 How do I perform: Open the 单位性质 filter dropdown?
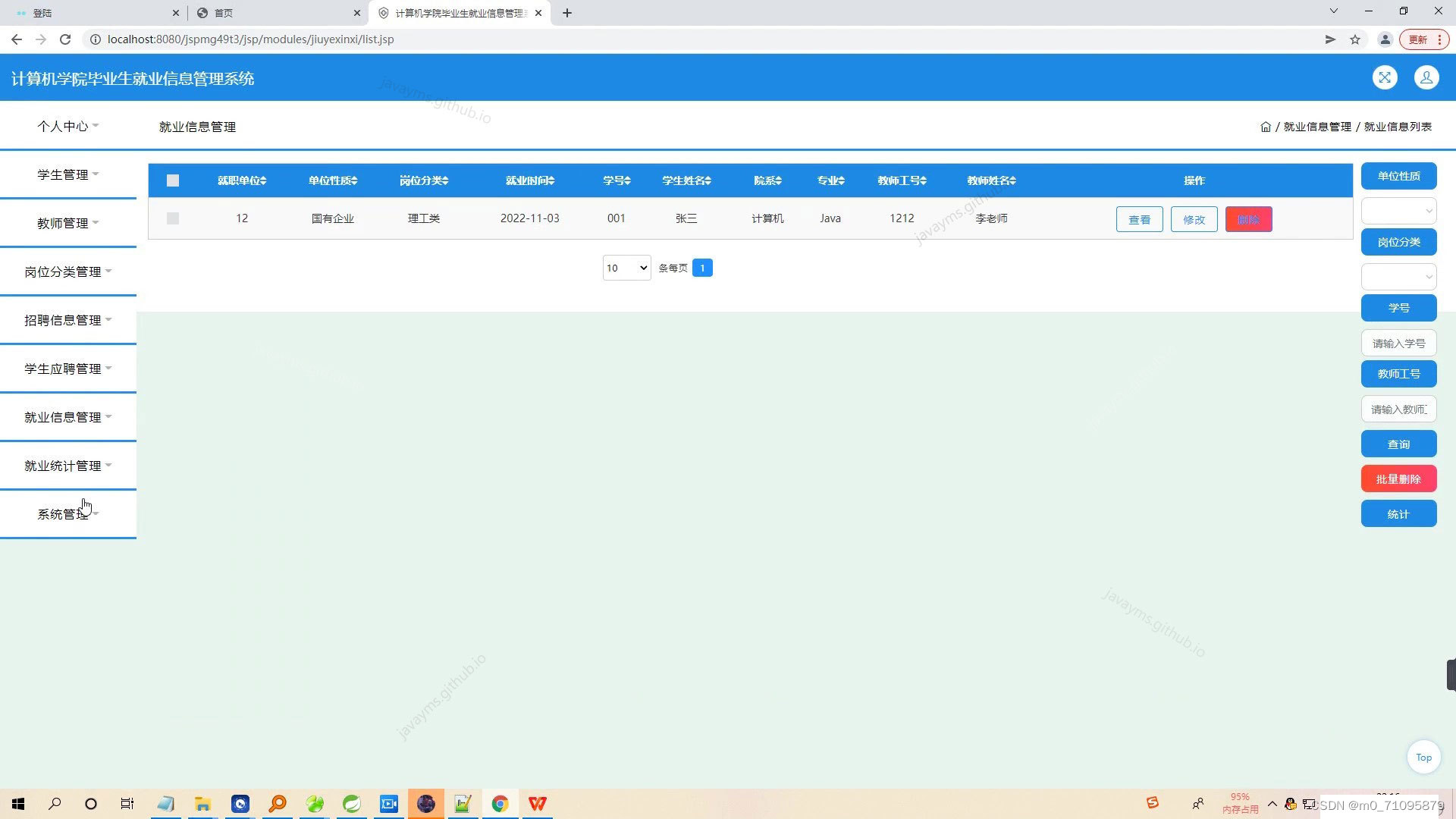(x=1398, y=210)
